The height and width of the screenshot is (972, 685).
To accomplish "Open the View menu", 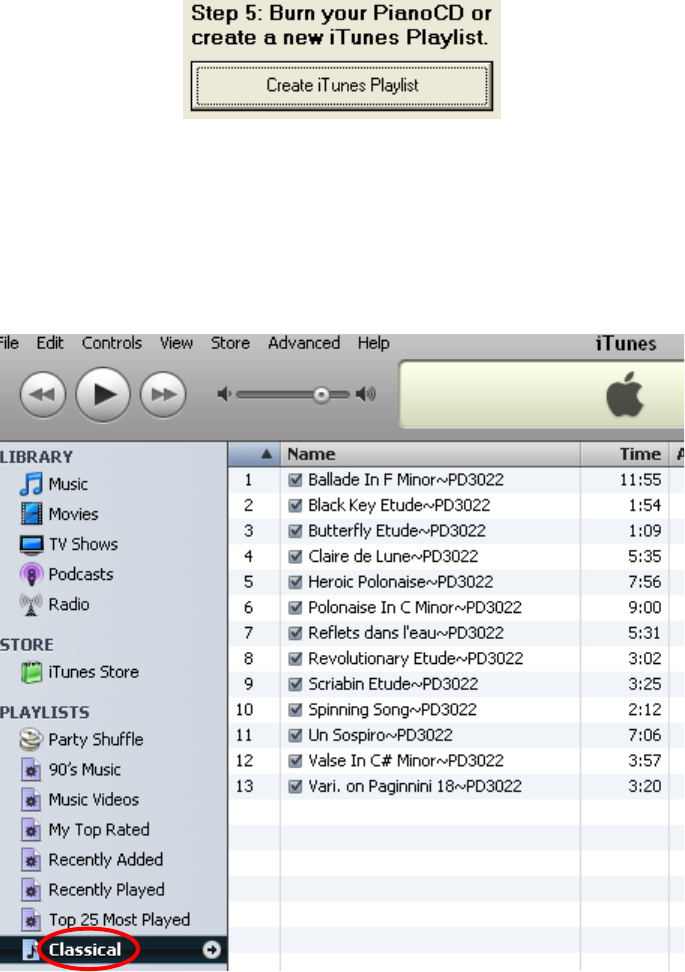I will [x=176, y=343].
